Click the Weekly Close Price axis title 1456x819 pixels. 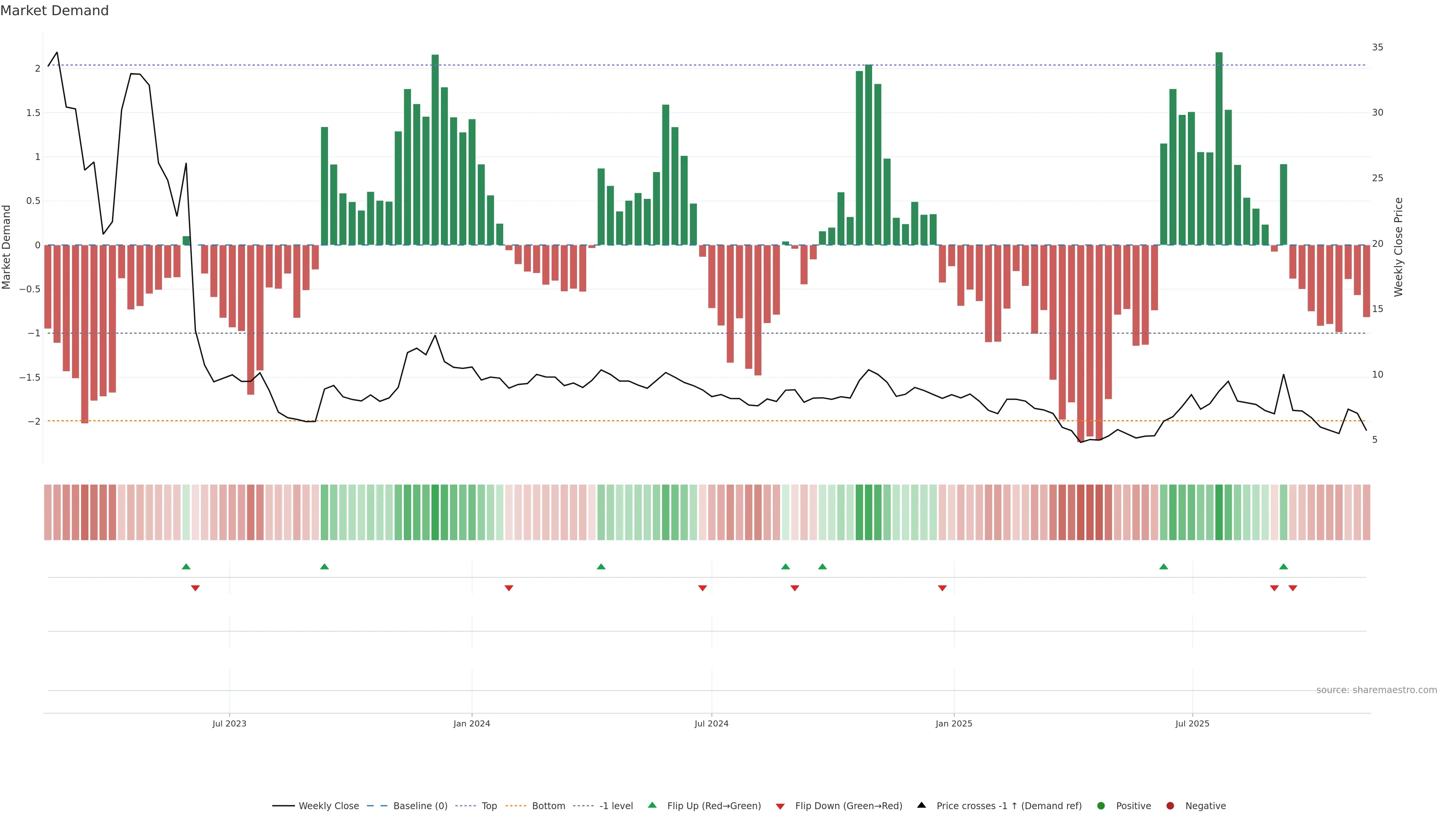[x=1398, y=247]
